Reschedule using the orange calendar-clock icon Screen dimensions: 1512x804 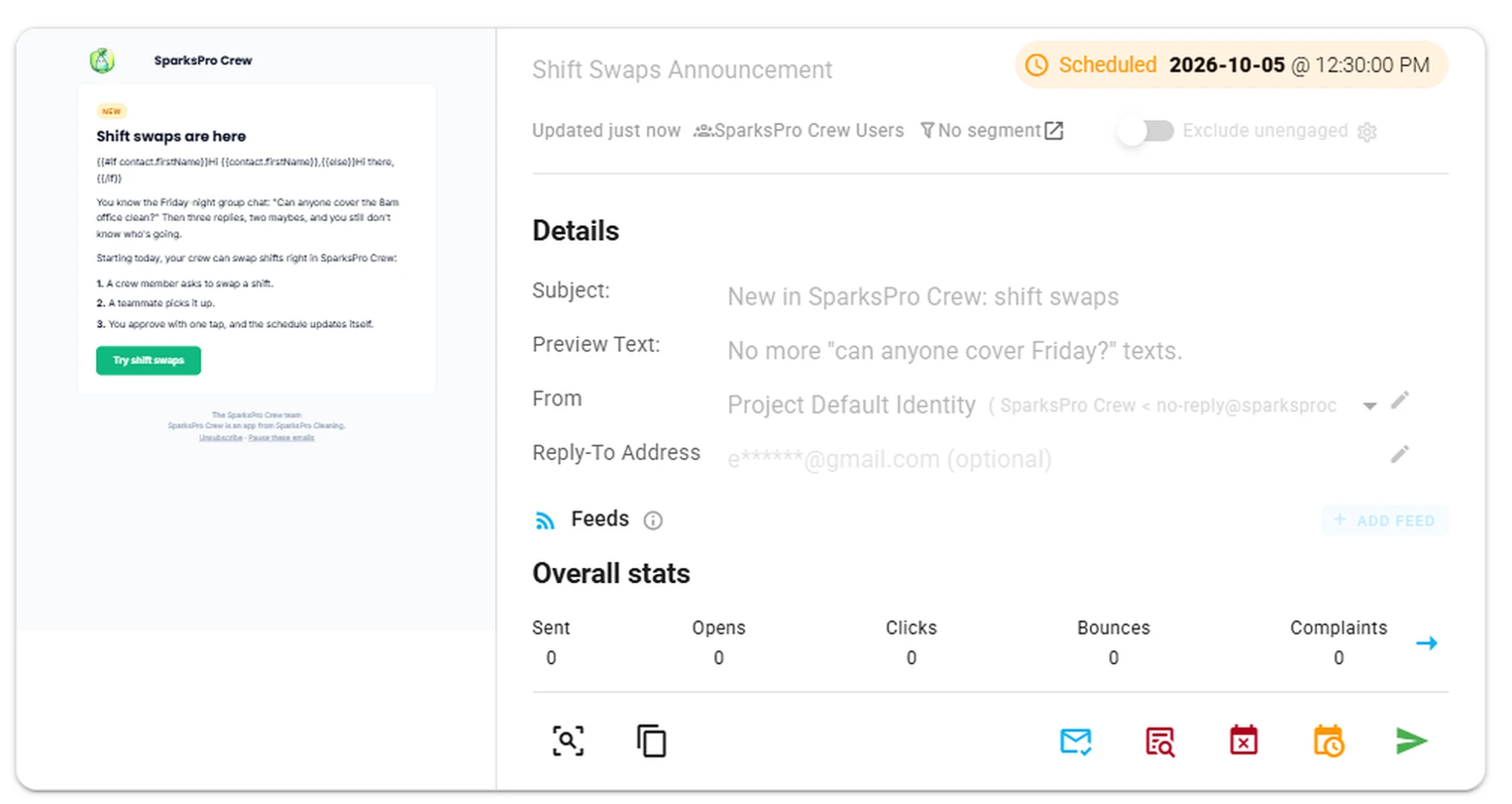[1328, 741]
